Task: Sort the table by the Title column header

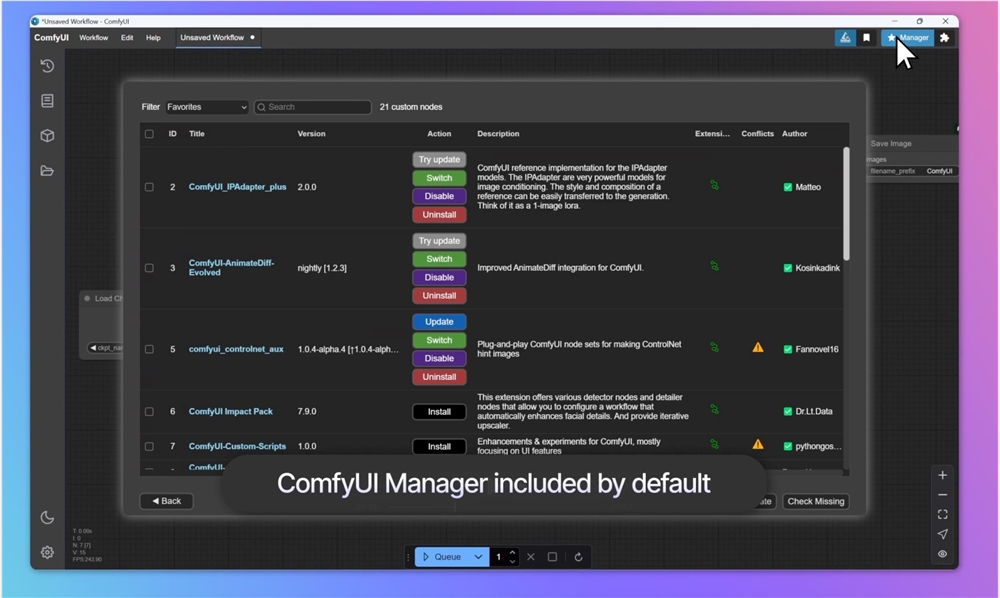Action: click(x=196, y=134)
